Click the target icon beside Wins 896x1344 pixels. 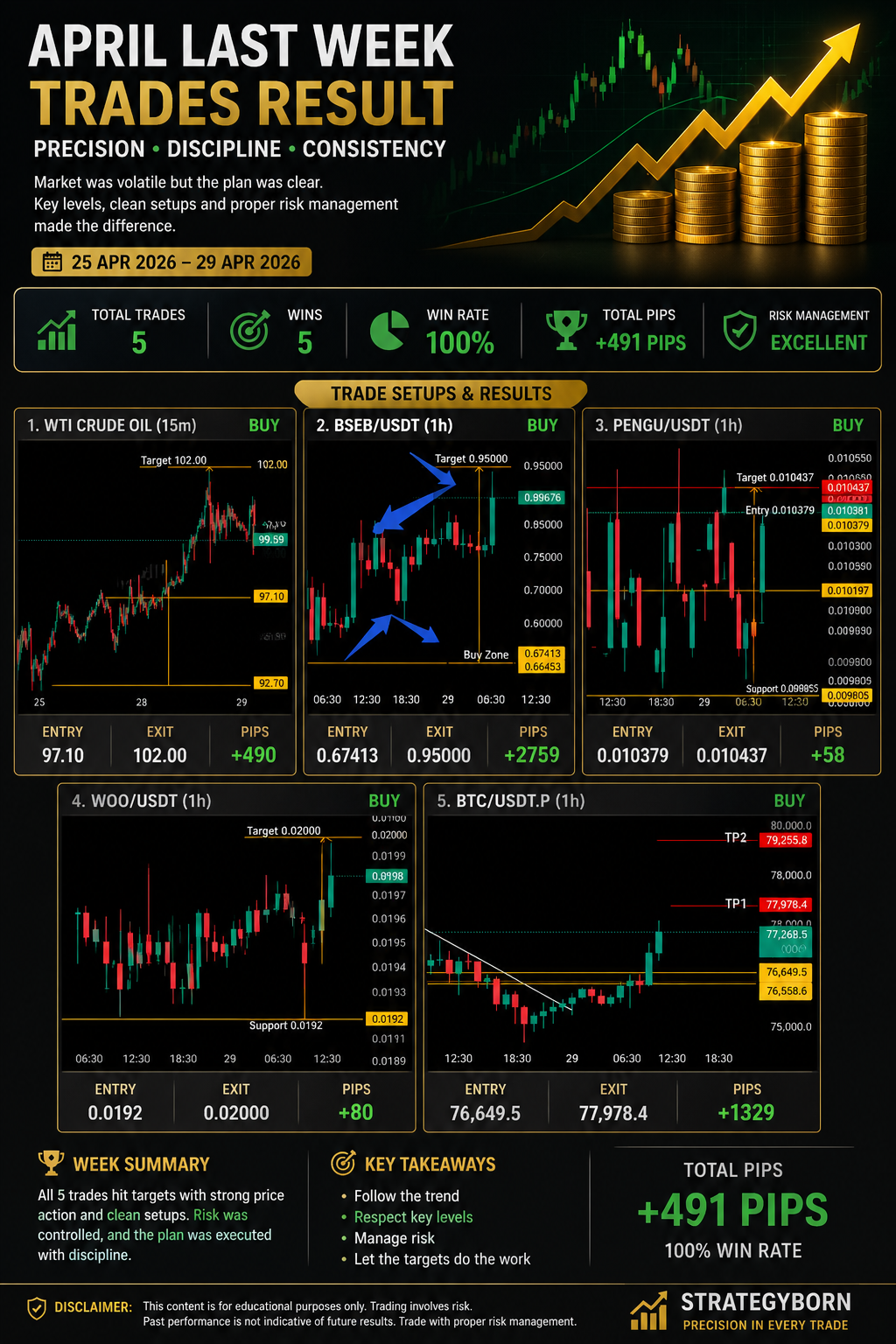249,330
